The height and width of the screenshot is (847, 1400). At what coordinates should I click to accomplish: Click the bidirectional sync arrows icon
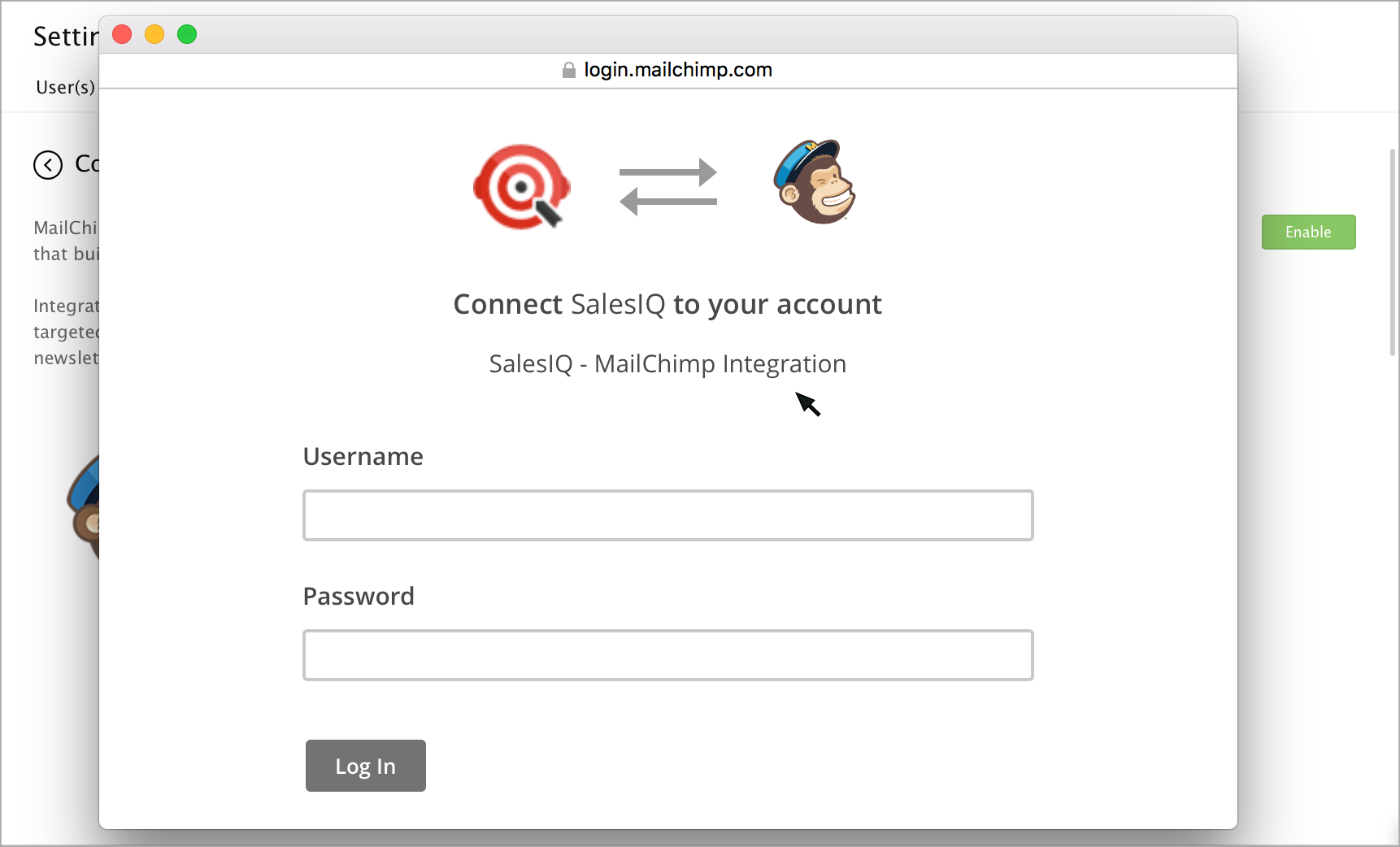click(668, 187)
